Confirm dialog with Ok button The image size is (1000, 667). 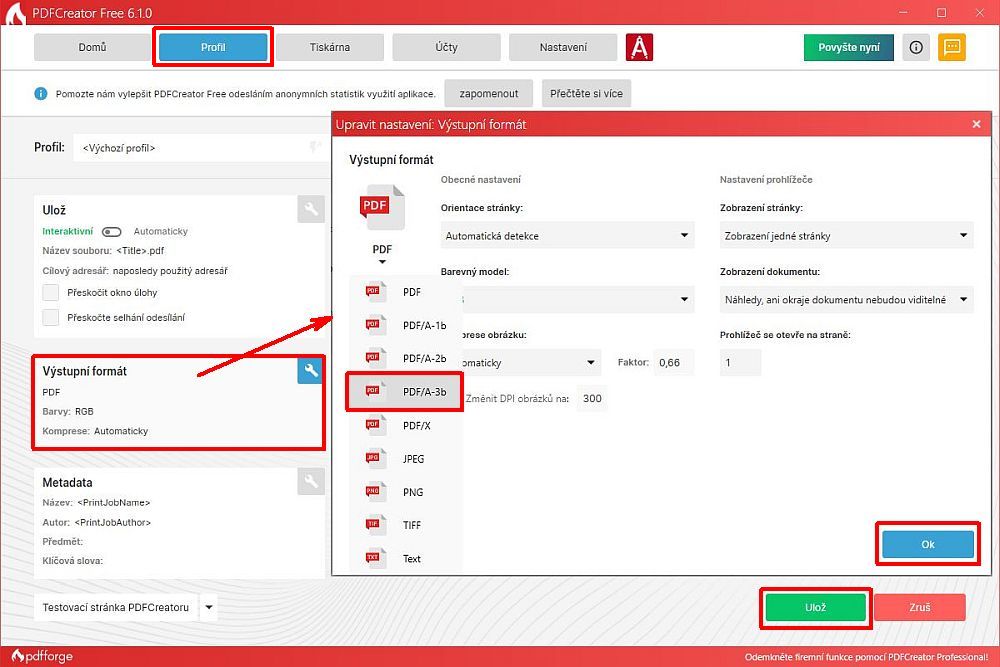[x=927, y=544]
